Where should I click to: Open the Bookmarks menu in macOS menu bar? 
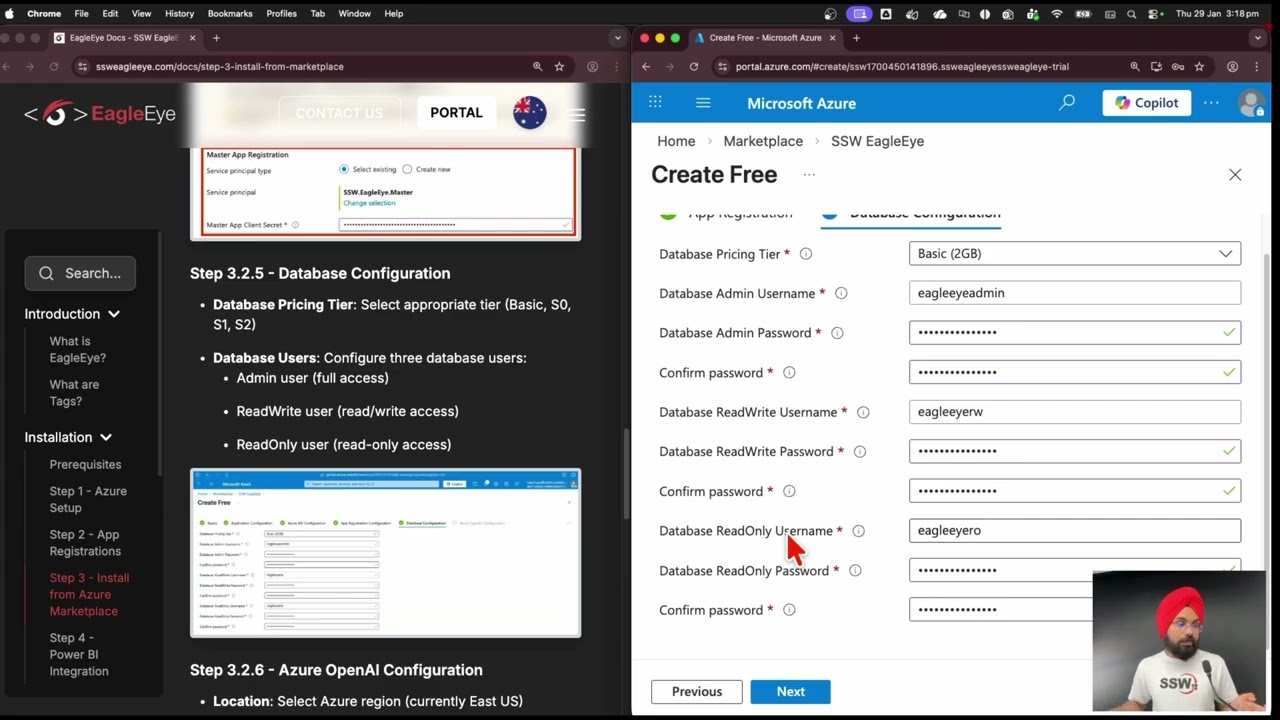[x=230, y=13]
